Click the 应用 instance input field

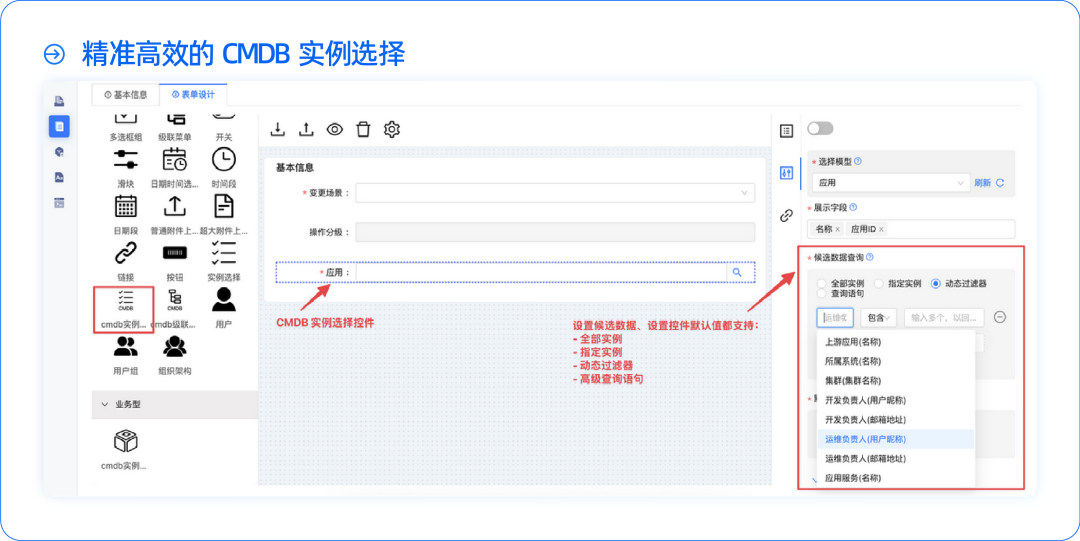click(x=541, y=272)
